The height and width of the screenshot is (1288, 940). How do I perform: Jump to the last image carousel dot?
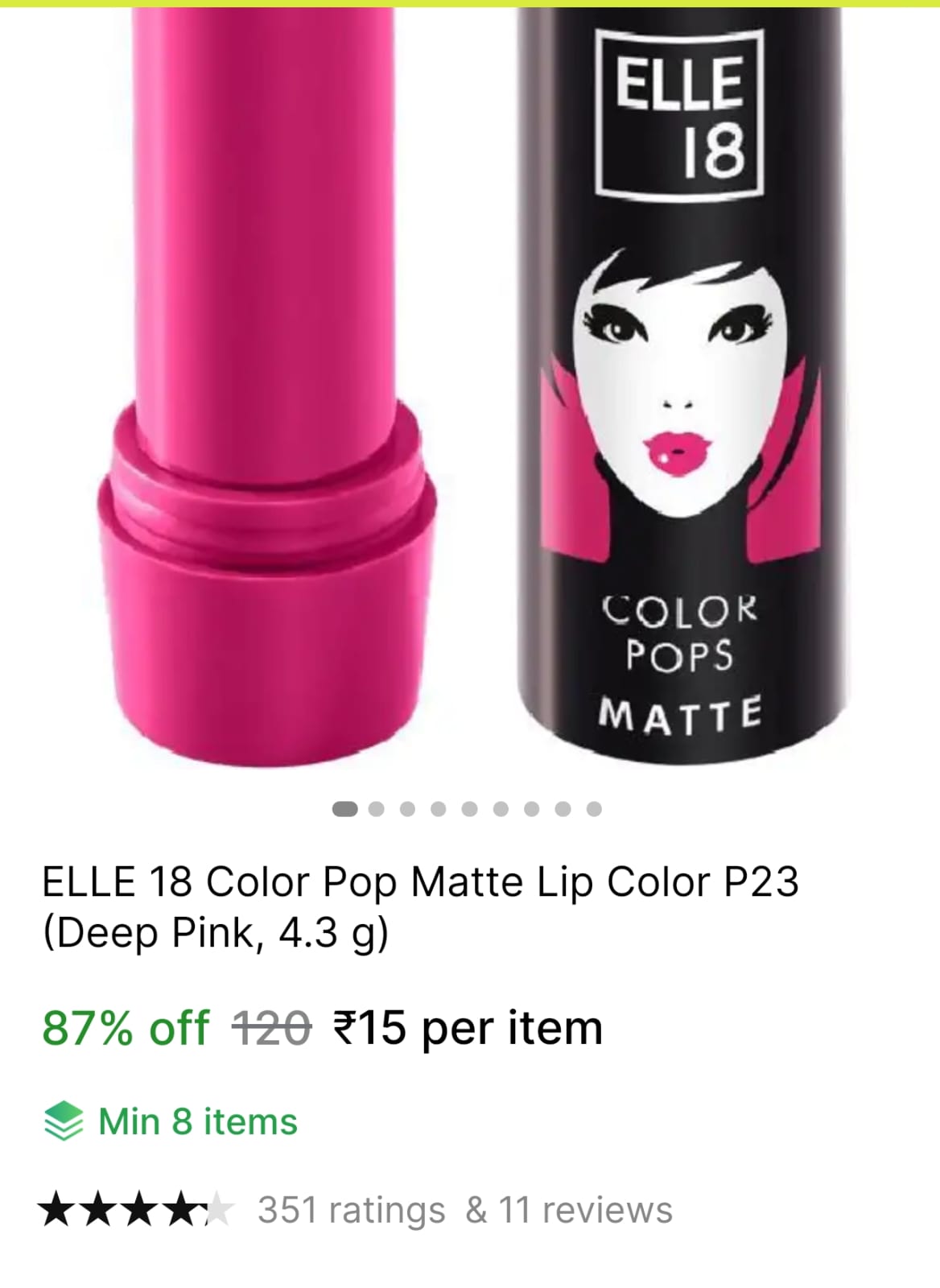click(594, 809)
